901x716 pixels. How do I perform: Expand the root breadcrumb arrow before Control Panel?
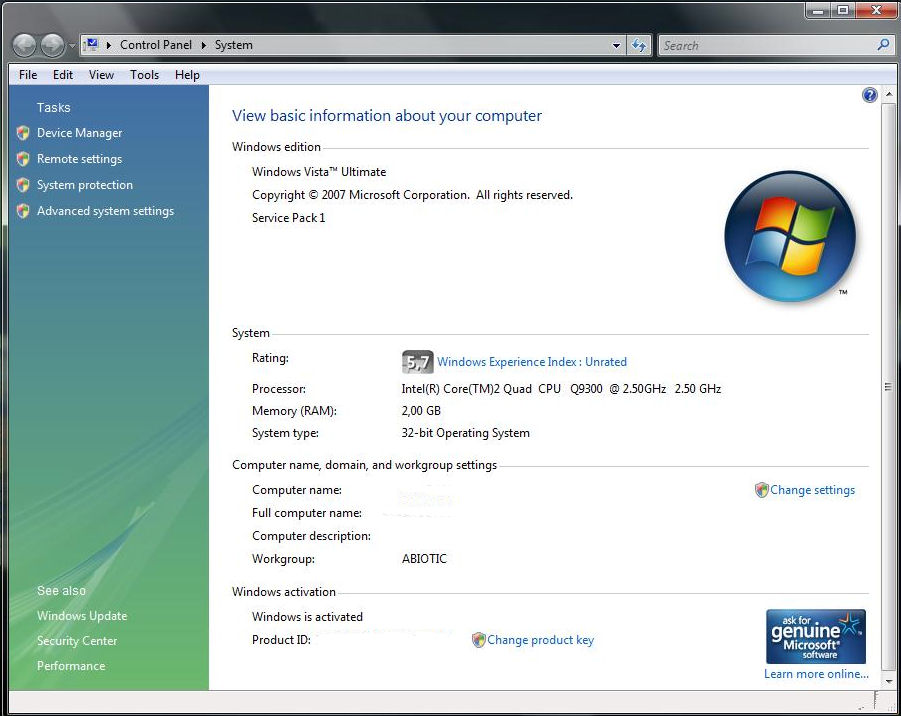[x=108, y=45]
